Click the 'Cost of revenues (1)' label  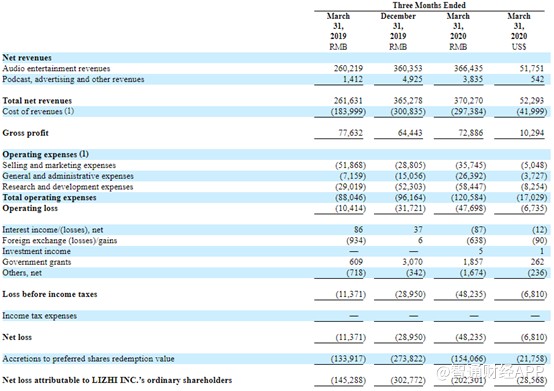[x=38, y=111]
